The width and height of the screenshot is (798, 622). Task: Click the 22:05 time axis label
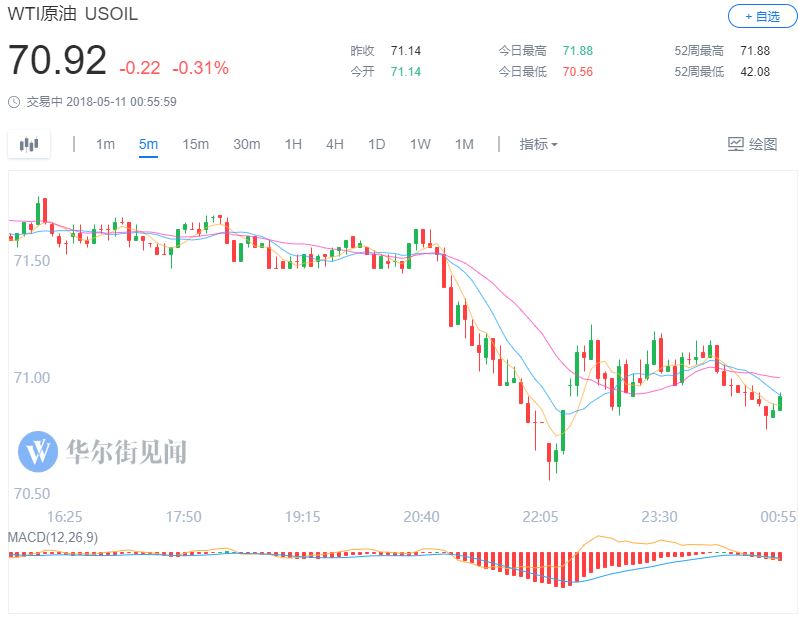(x=540, y=517)
